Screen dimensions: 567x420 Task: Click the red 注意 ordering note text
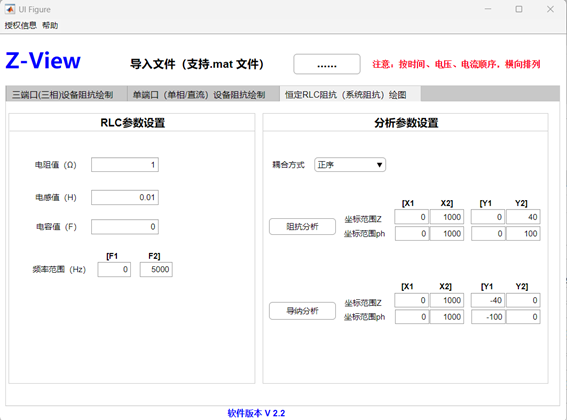pos(456,64)
